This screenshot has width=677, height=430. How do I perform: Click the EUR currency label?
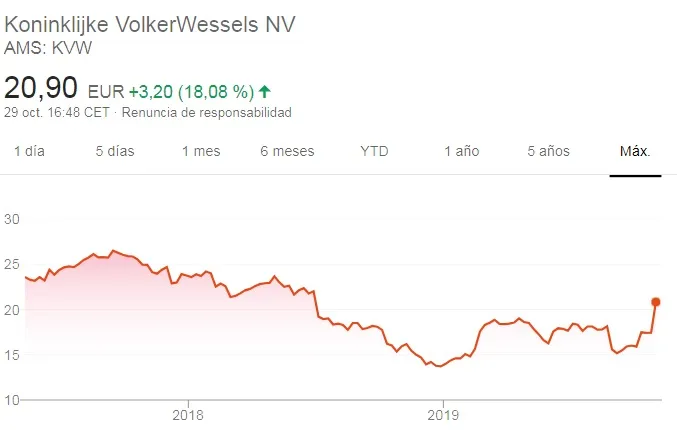pyautogui.click(x=106, y=90)
